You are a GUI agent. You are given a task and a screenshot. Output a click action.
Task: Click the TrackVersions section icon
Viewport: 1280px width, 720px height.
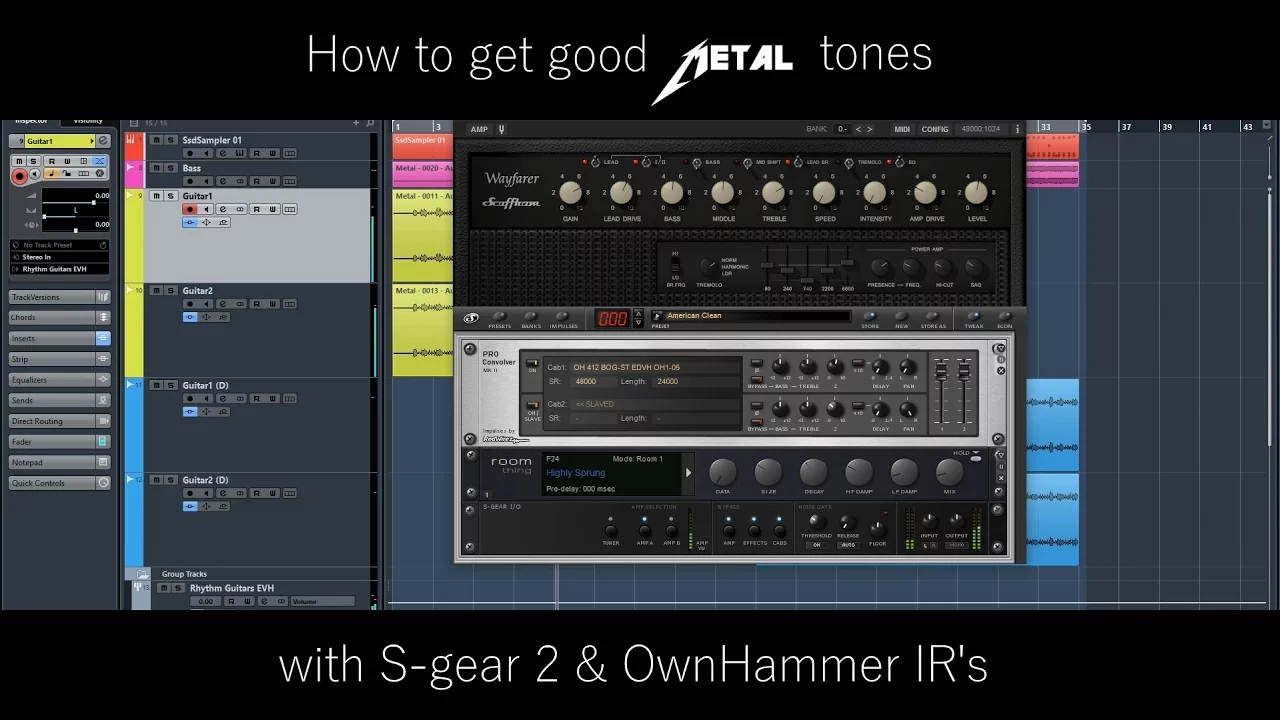[x=103, y=297]
